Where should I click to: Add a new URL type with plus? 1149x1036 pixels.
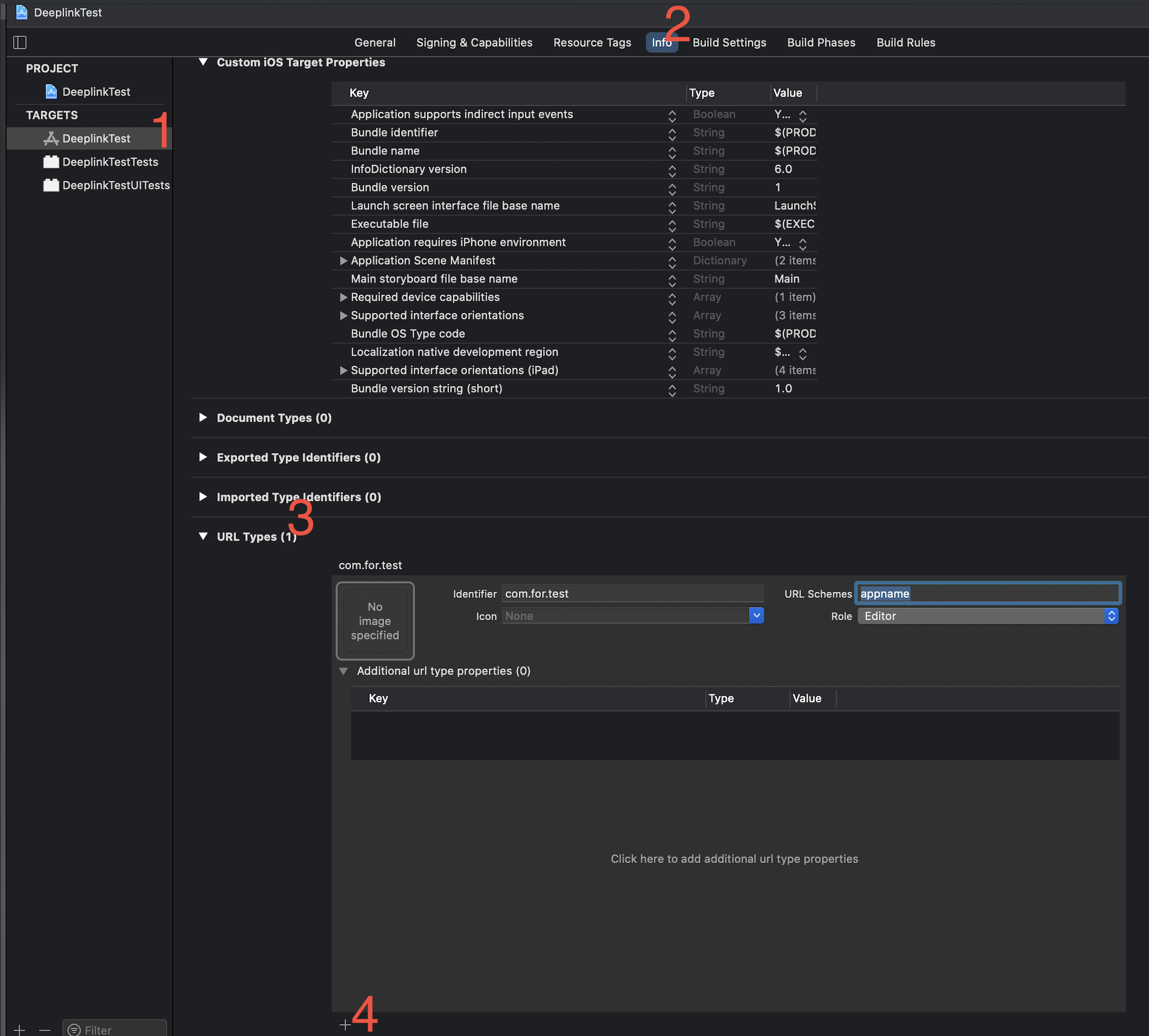pyautogui.click(x=345, y=1025)
